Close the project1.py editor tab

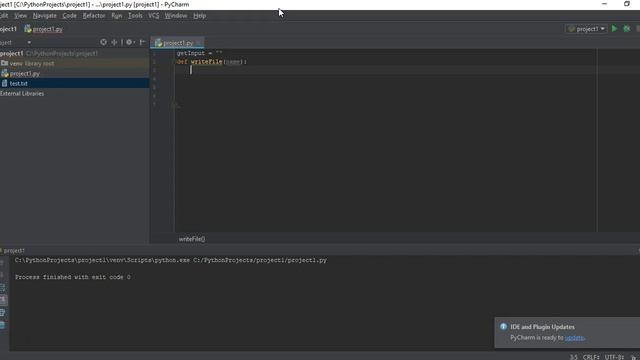(x=199, y=43)
